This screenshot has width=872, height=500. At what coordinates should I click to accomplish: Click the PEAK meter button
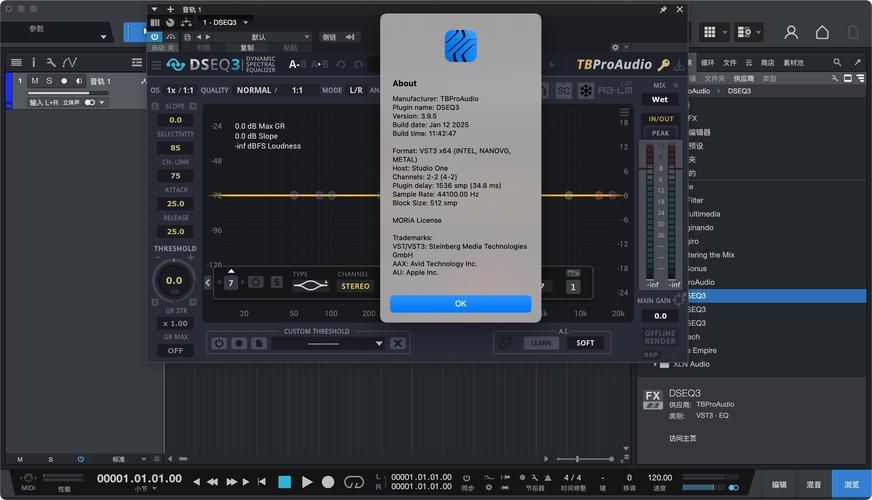click(660, 133)
